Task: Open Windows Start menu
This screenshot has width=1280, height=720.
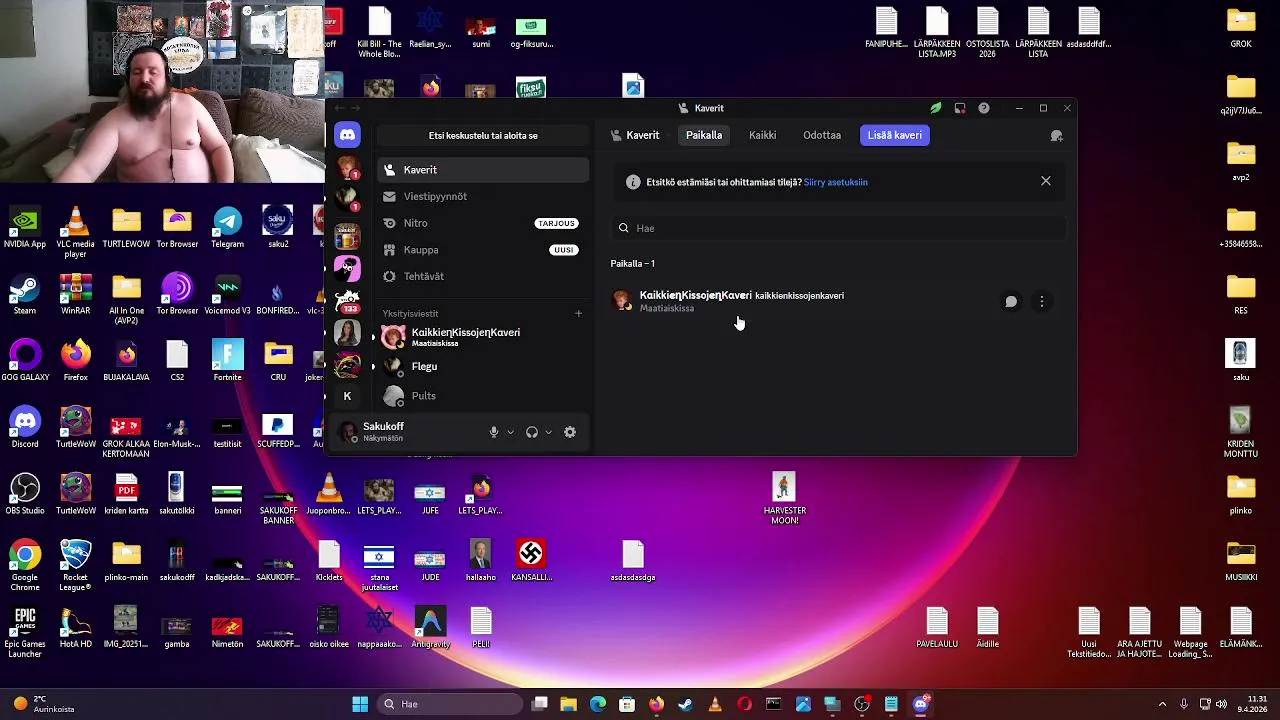Action: (360, 704)
